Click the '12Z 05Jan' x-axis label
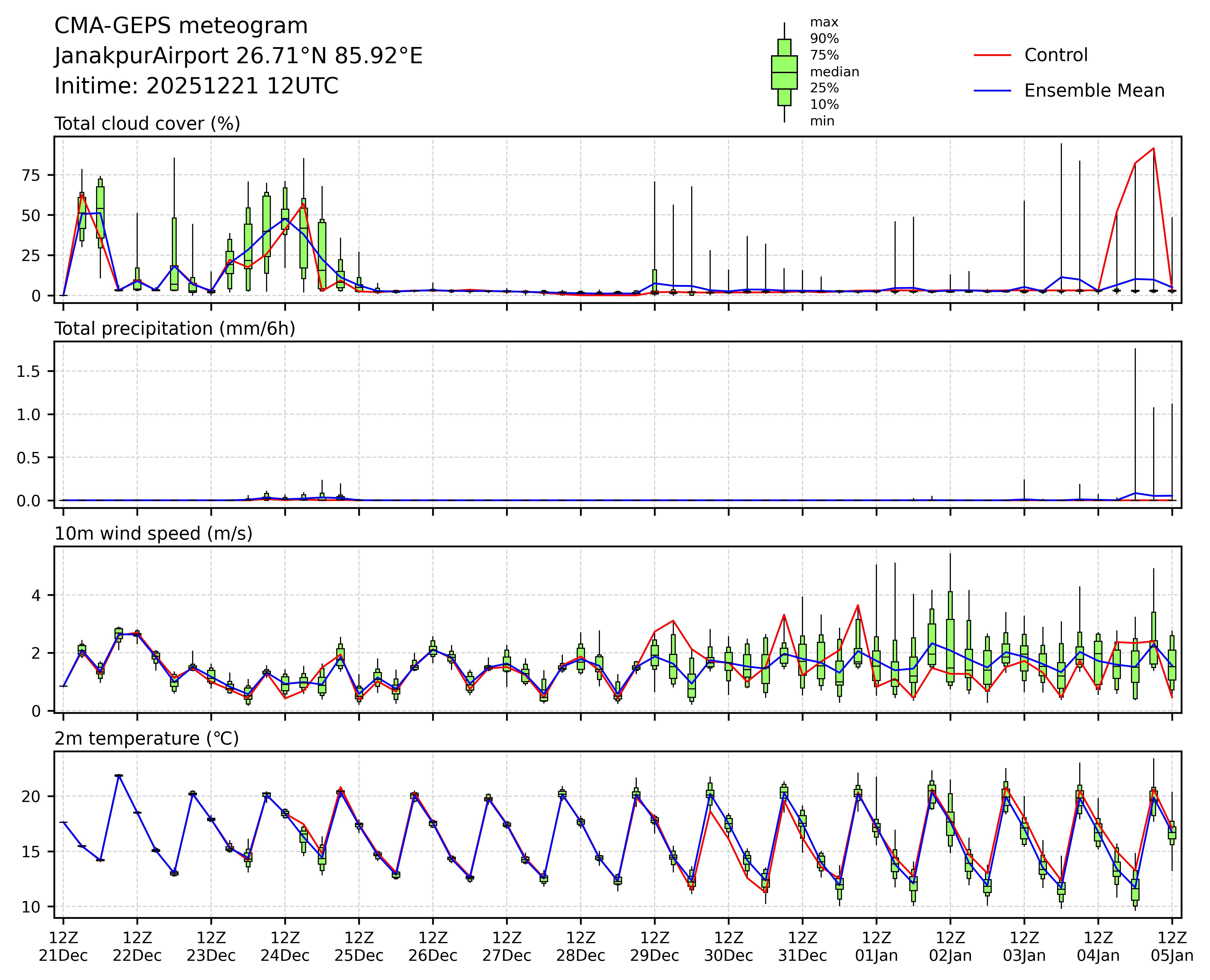This screenshot has width=1210, height=980. coord(1172,947)
